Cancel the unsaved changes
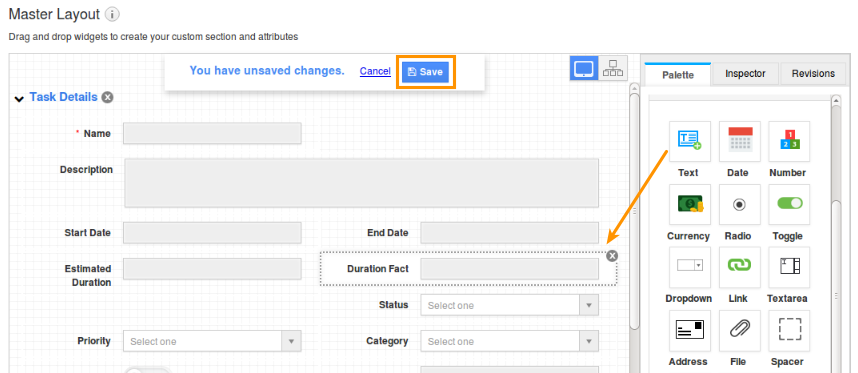The image size is (858, 373). pyautogui.click(x=375, y=71)
